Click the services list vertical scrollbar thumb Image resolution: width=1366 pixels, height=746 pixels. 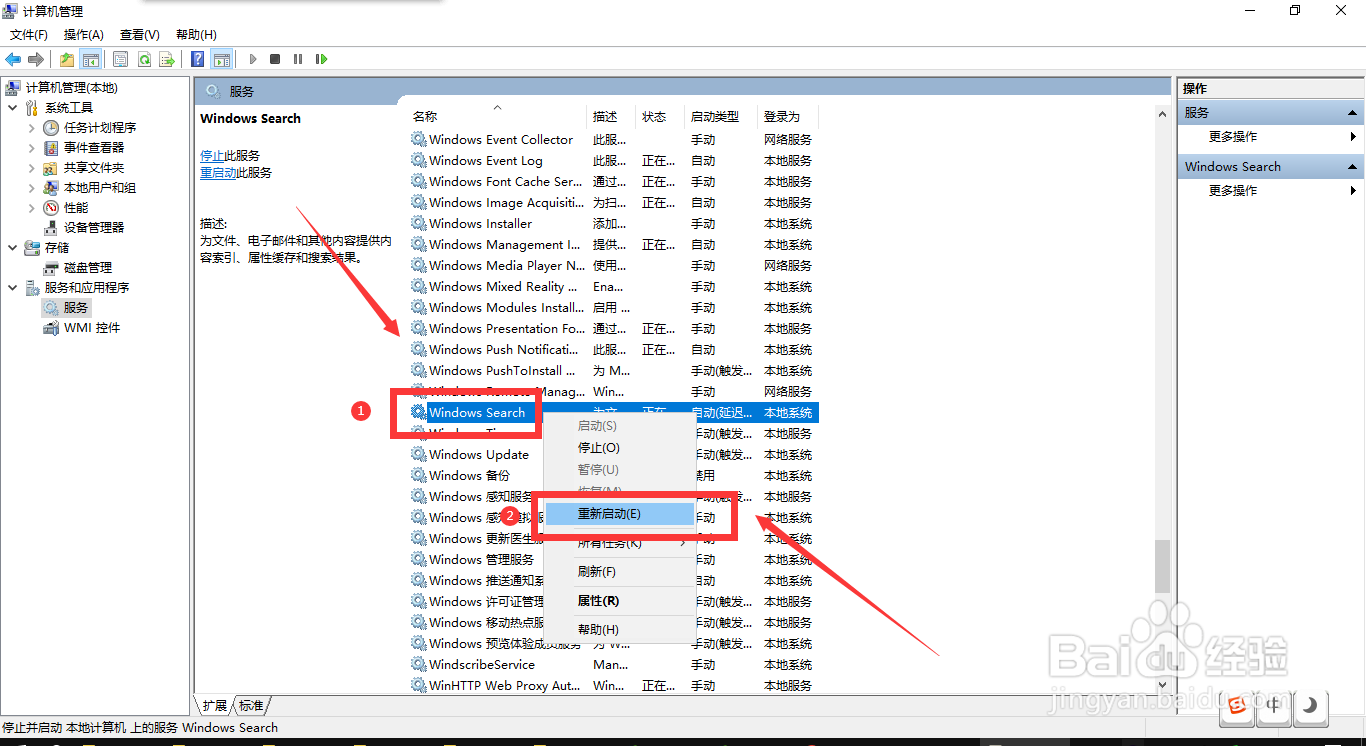1162,567
